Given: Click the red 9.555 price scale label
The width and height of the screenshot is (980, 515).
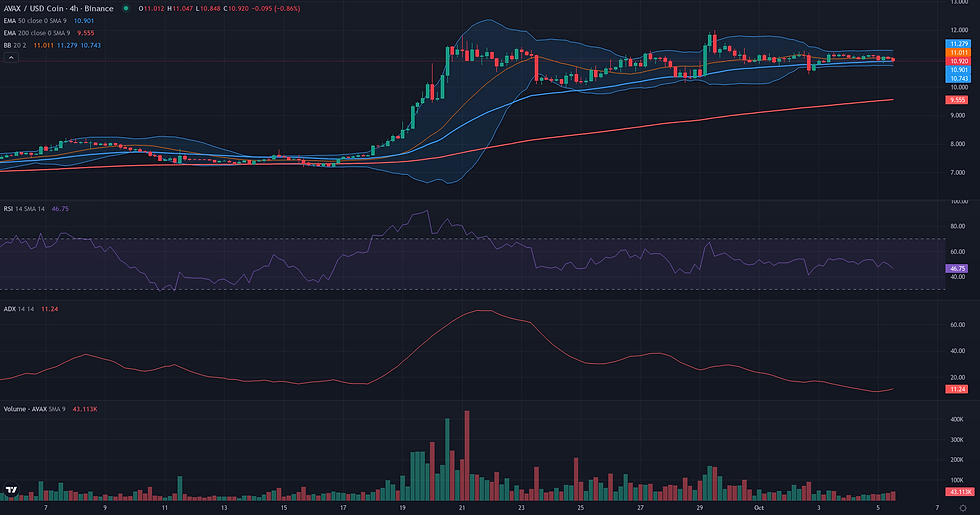Looking at the screenshot, I should click(957, 100).
